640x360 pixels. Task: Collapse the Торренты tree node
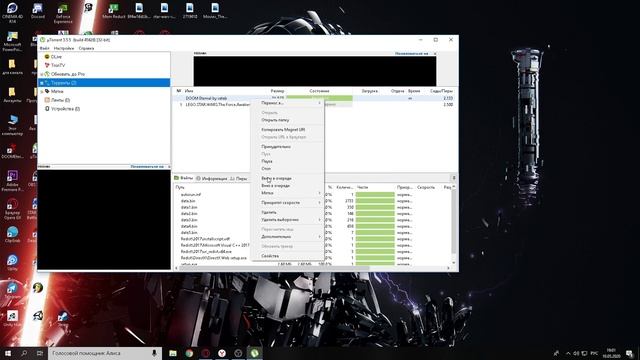[41, 83]
